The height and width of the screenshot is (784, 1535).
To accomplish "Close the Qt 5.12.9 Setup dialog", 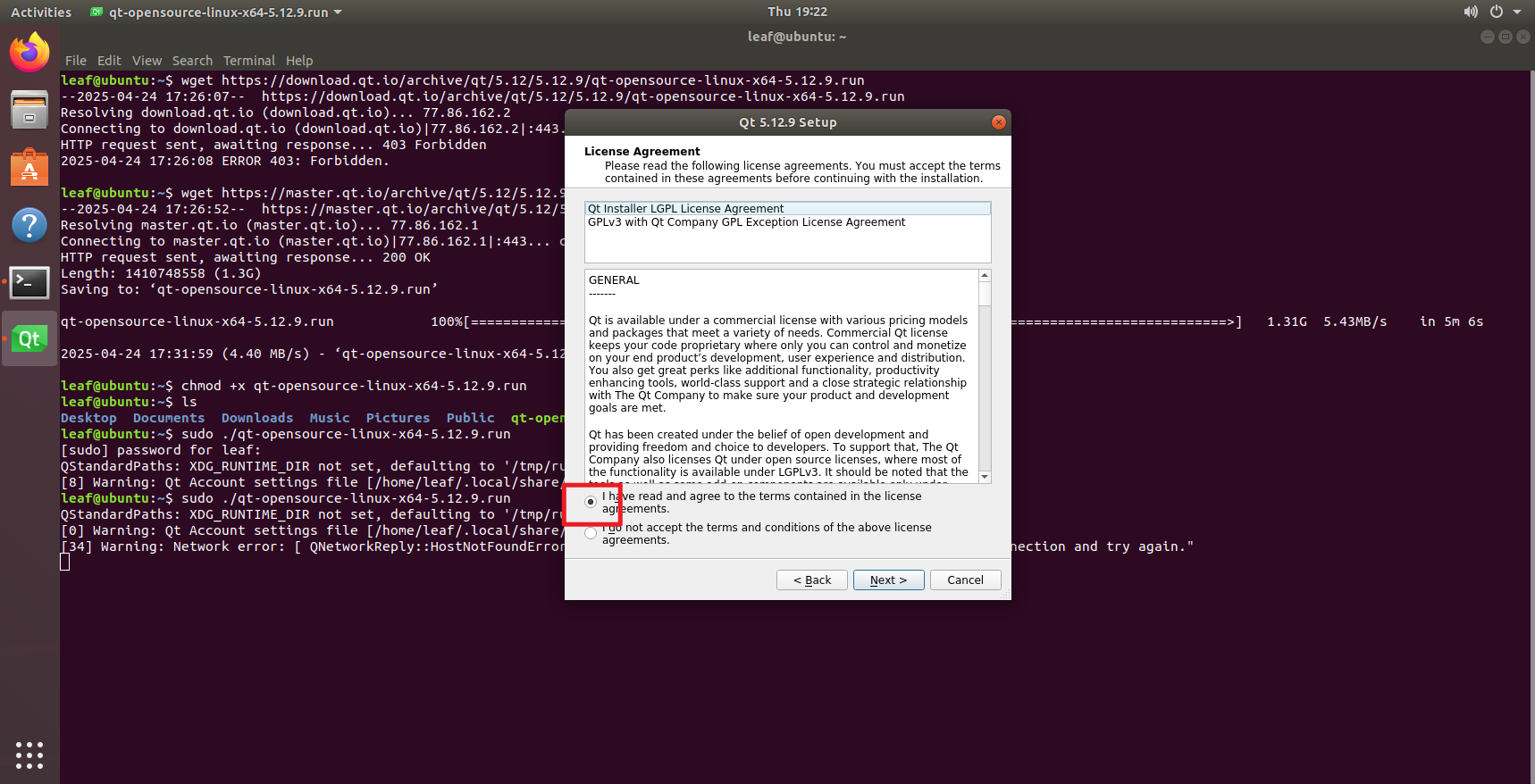I will [999, 122].
